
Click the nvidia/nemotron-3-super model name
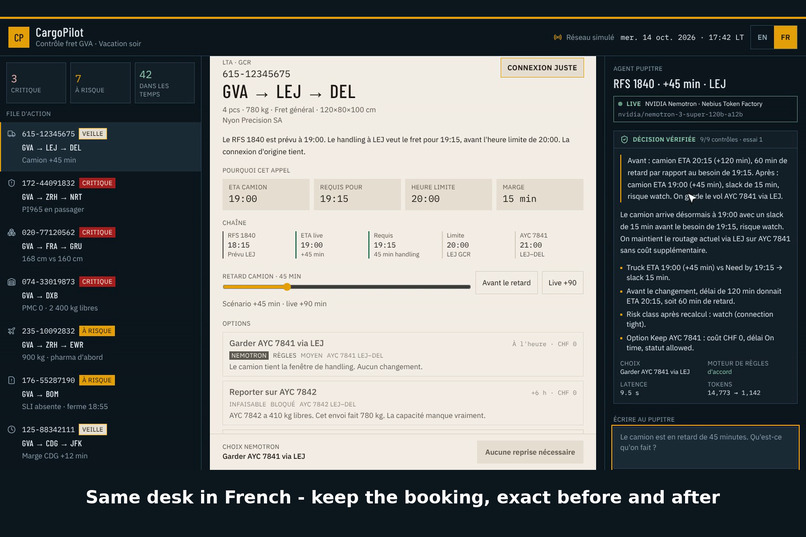[680, 115]
